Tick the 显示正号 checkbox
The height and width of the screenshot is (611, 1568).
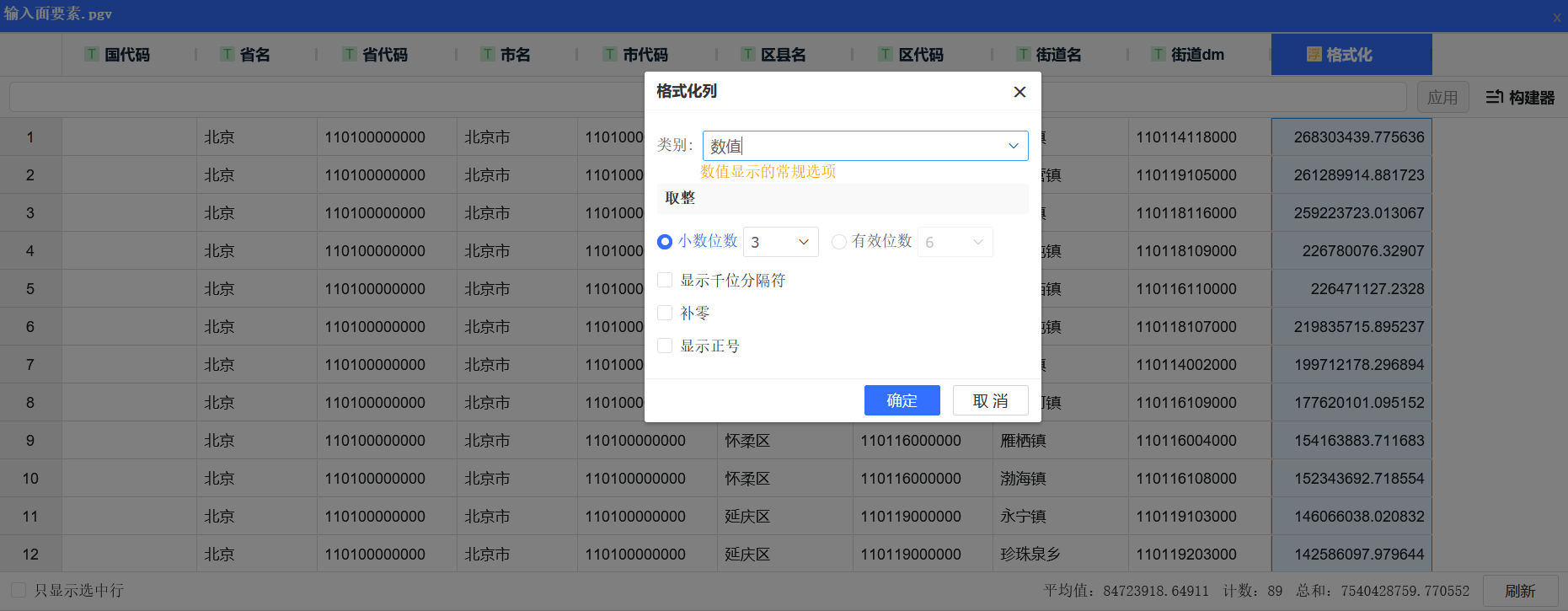pyautogui.click(x=665, y=346)
